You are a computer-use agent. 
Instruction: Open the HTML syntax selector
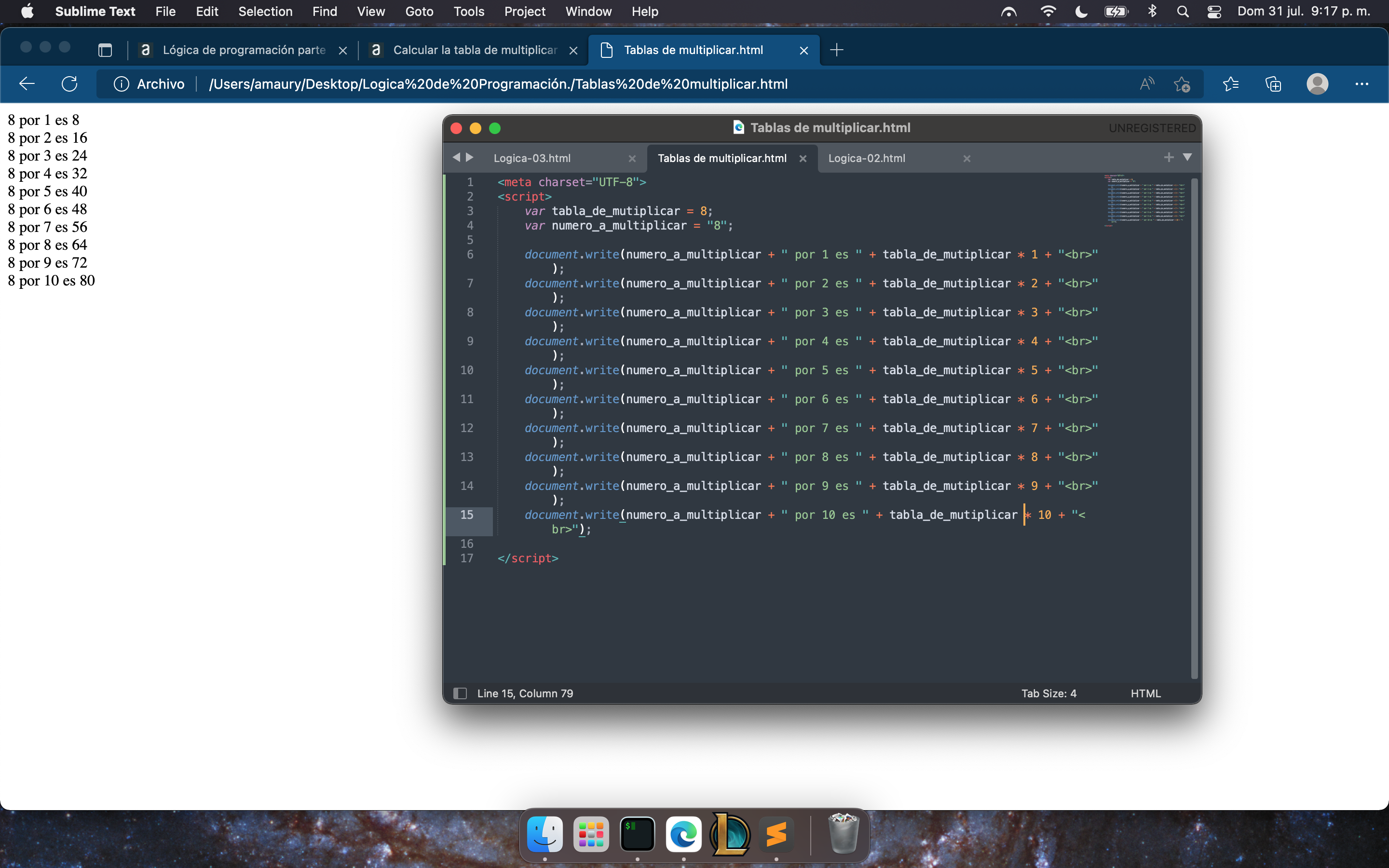coord(1145,693)
